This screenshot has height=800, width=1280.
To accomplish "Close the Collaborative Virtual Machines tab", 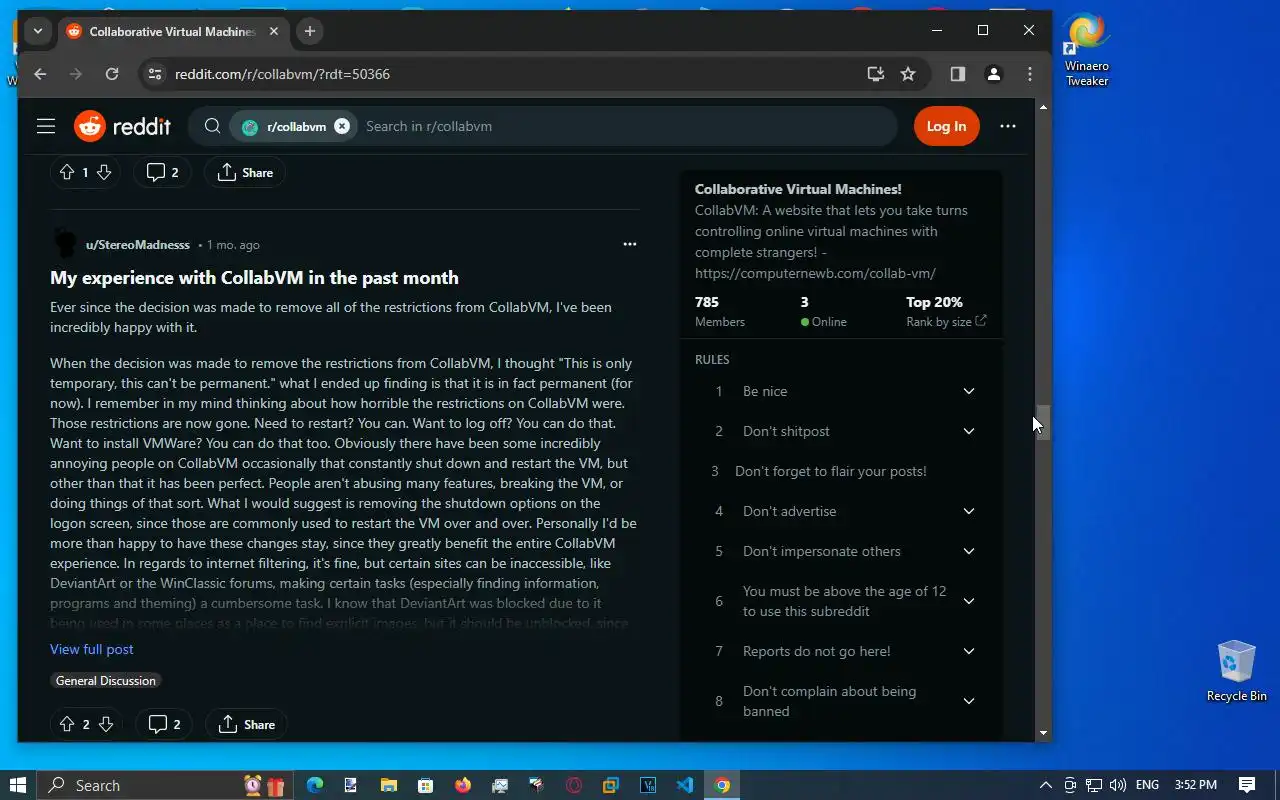I will (x=274, y=31).
